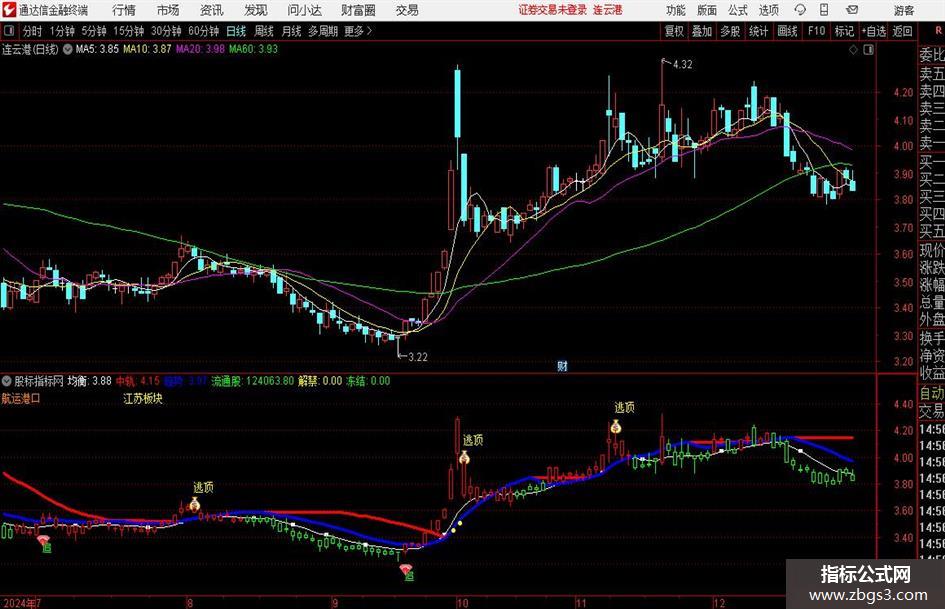Click the red diamond buy icon near July

coord(43,539)
